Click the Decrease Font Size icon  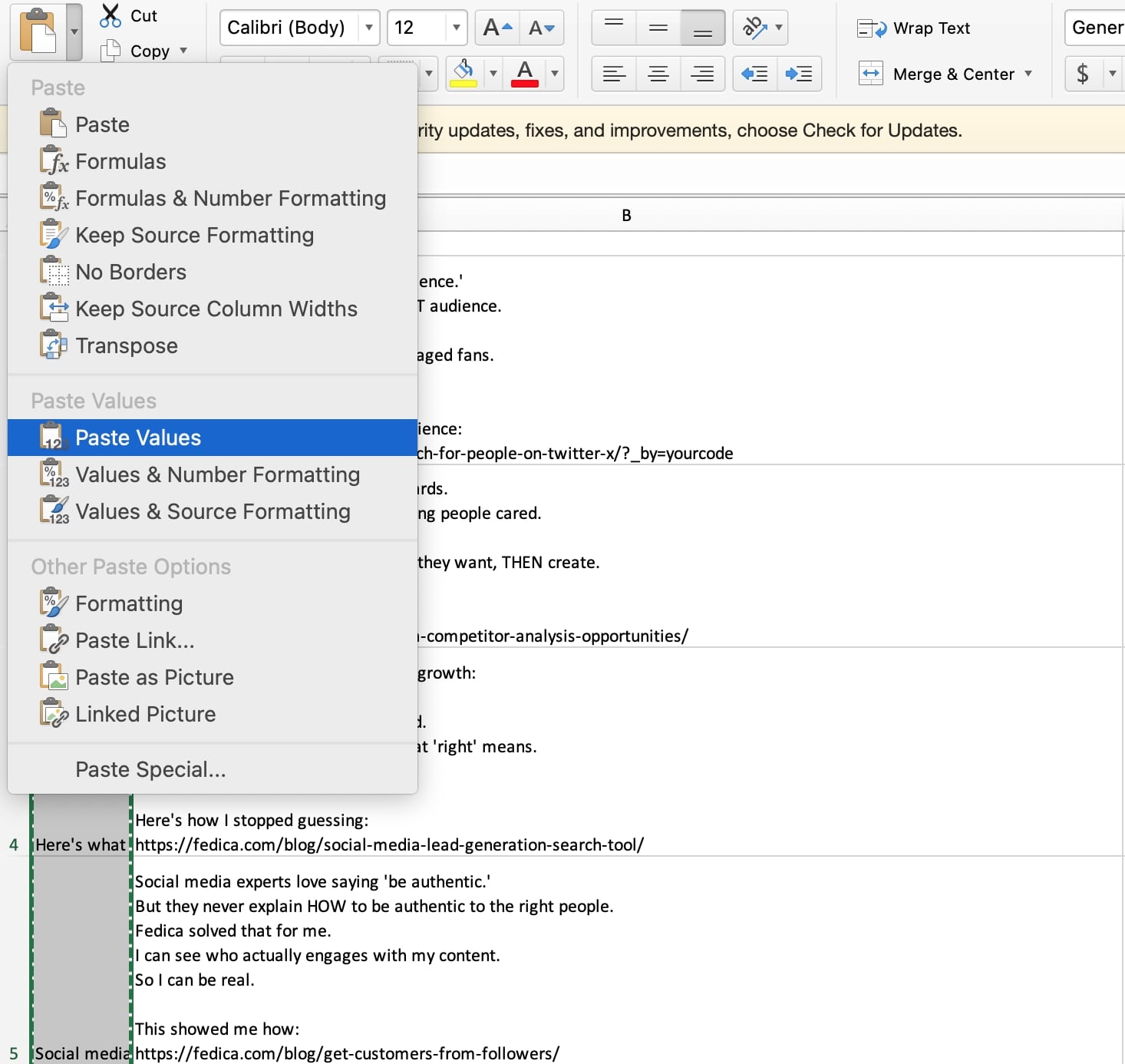point(542,28)
